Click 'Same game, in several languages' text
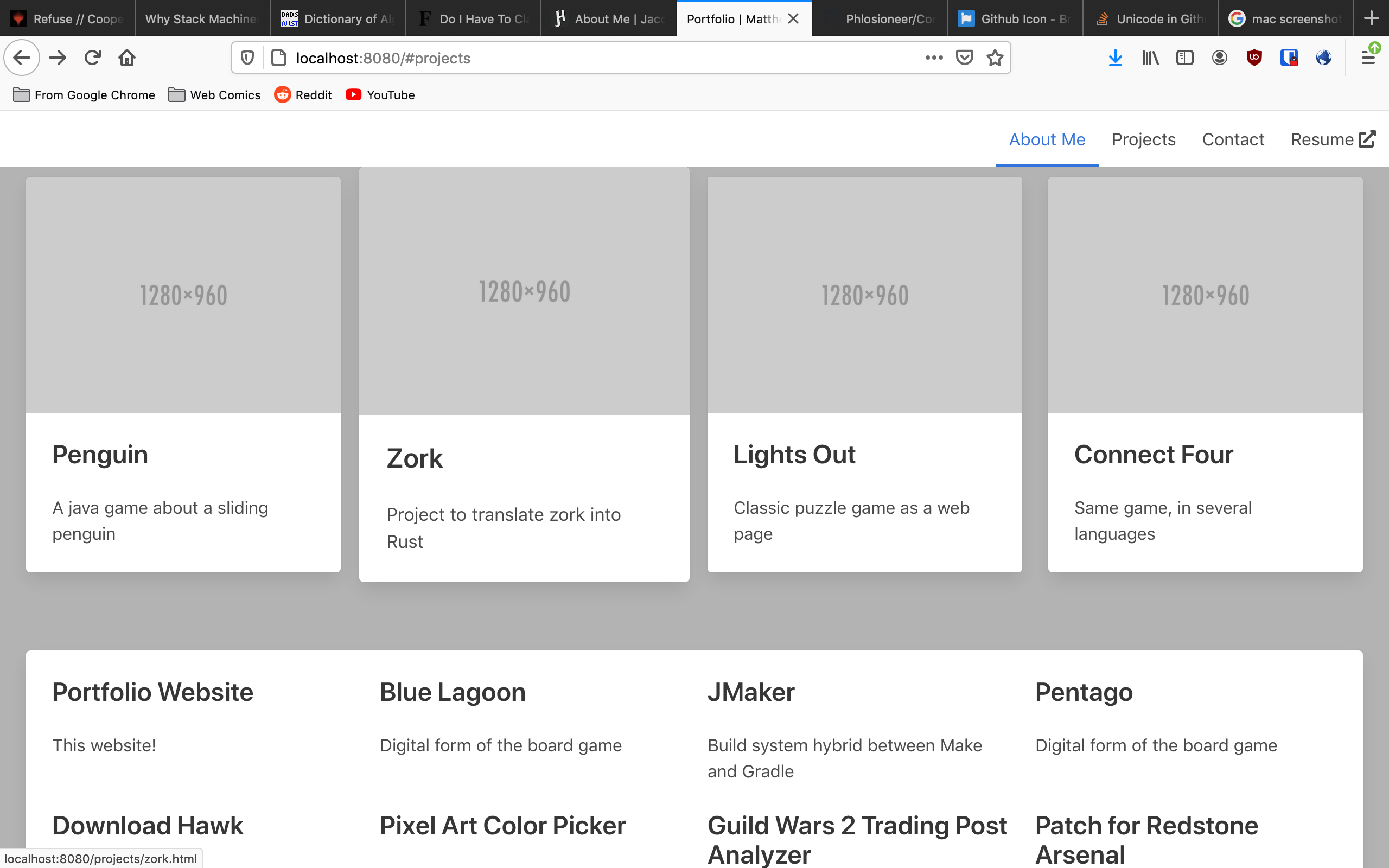 coord(1163,521)
